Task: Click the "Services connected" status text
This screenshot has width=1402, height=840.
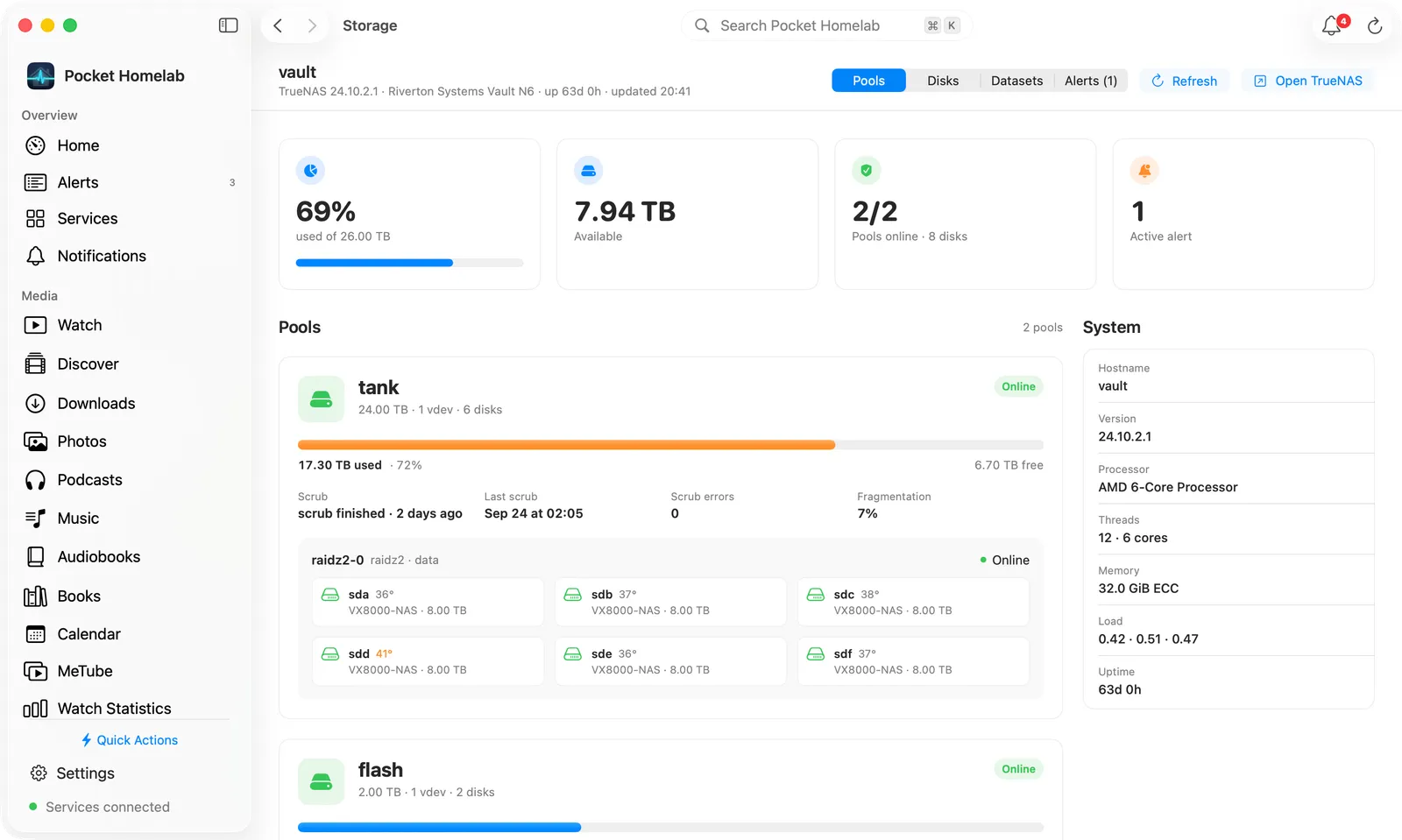Action: point(108,807)
